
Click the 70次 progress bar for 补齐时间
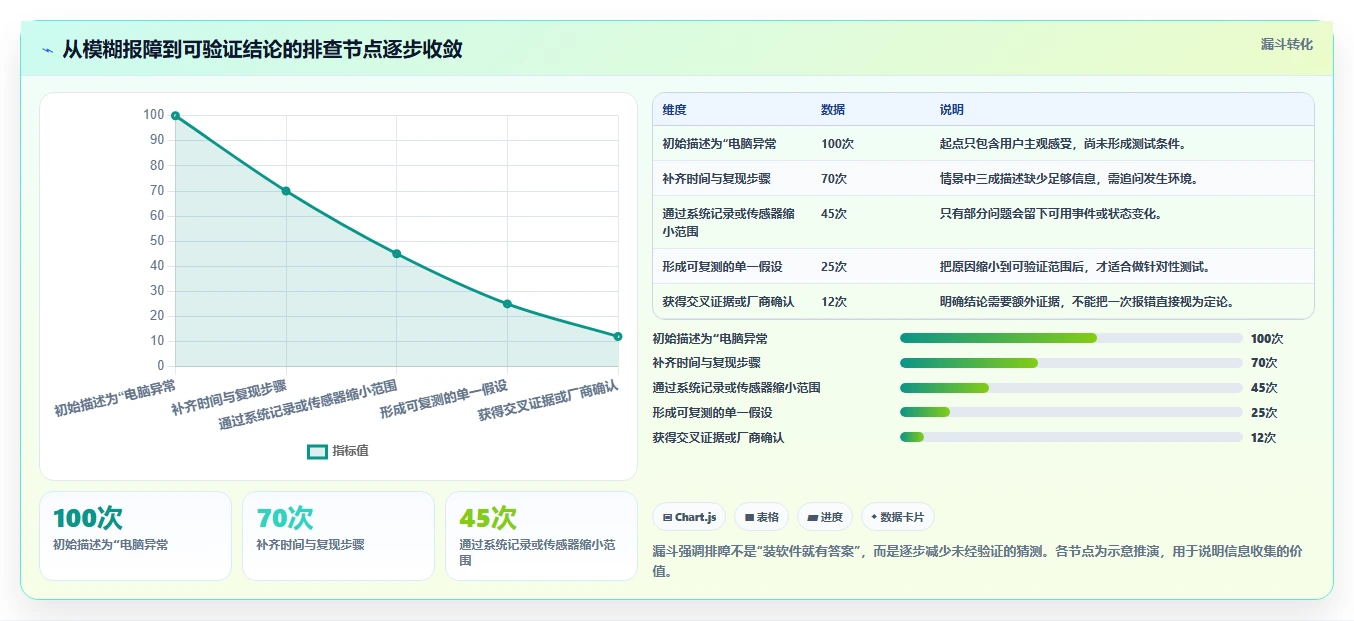1071,363
